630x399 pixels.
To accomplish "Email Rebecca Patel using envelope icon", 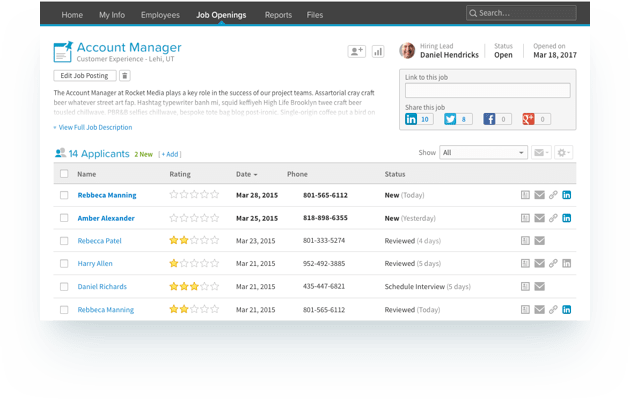I will pos(540,241).
